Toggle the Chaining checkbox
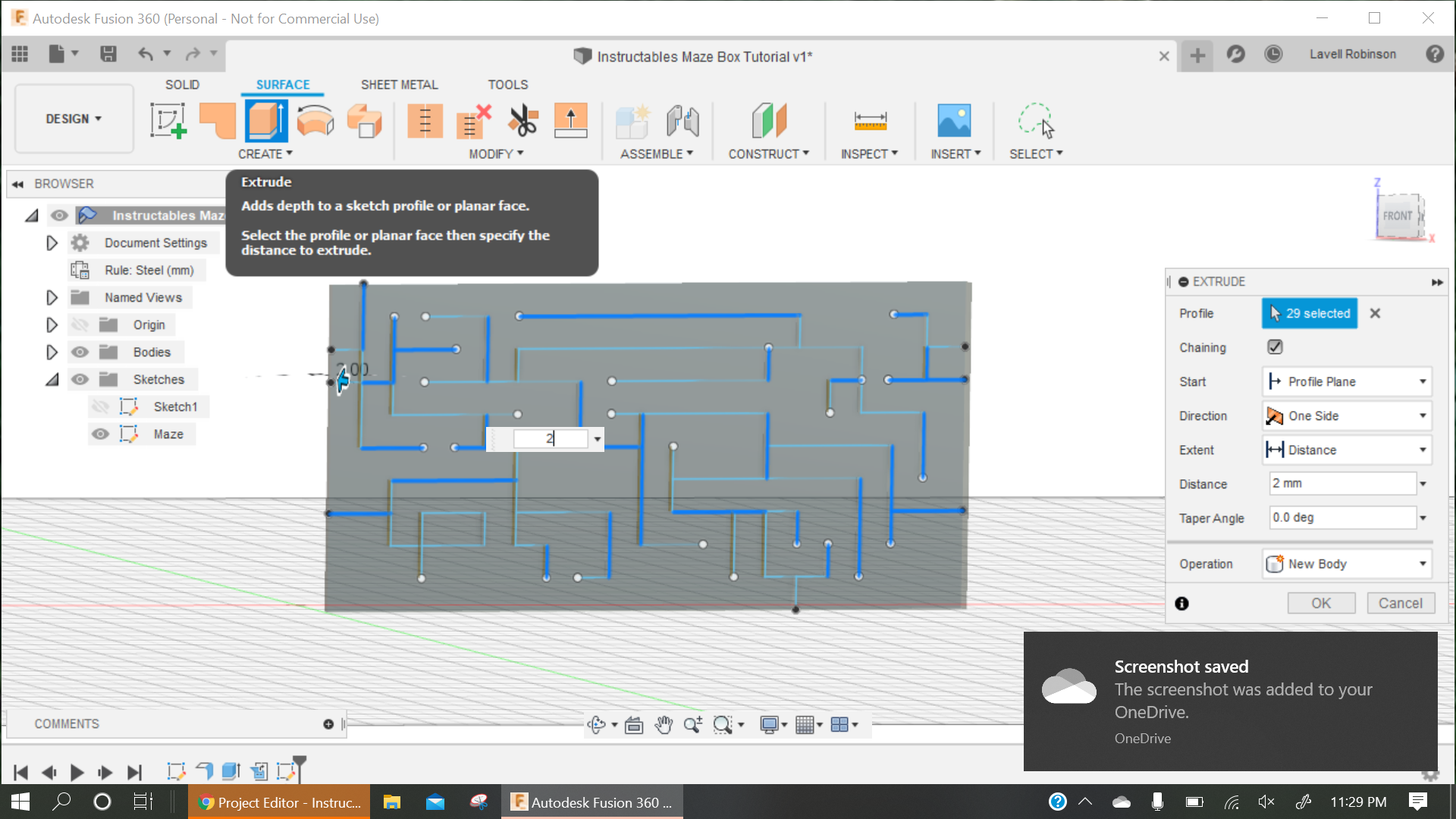 (x=1275, y=347)
